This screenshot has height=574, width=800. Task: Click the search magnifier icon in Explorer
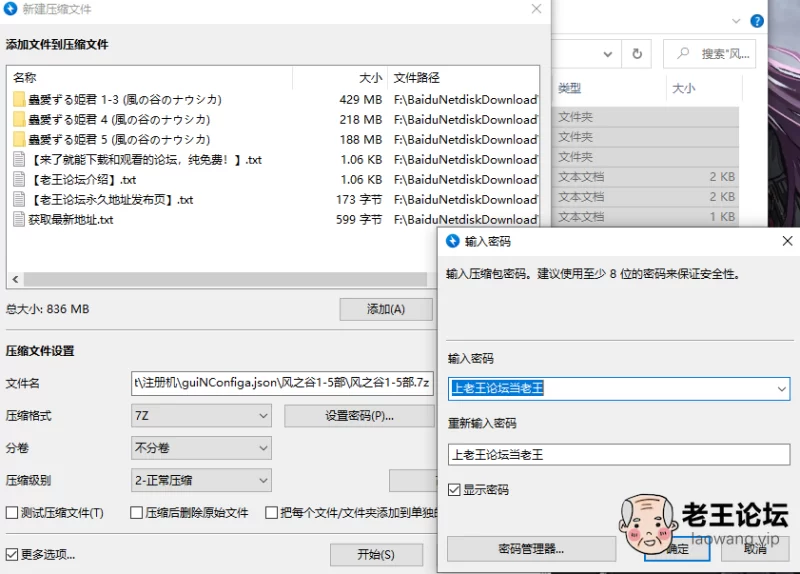pos(683,53)
